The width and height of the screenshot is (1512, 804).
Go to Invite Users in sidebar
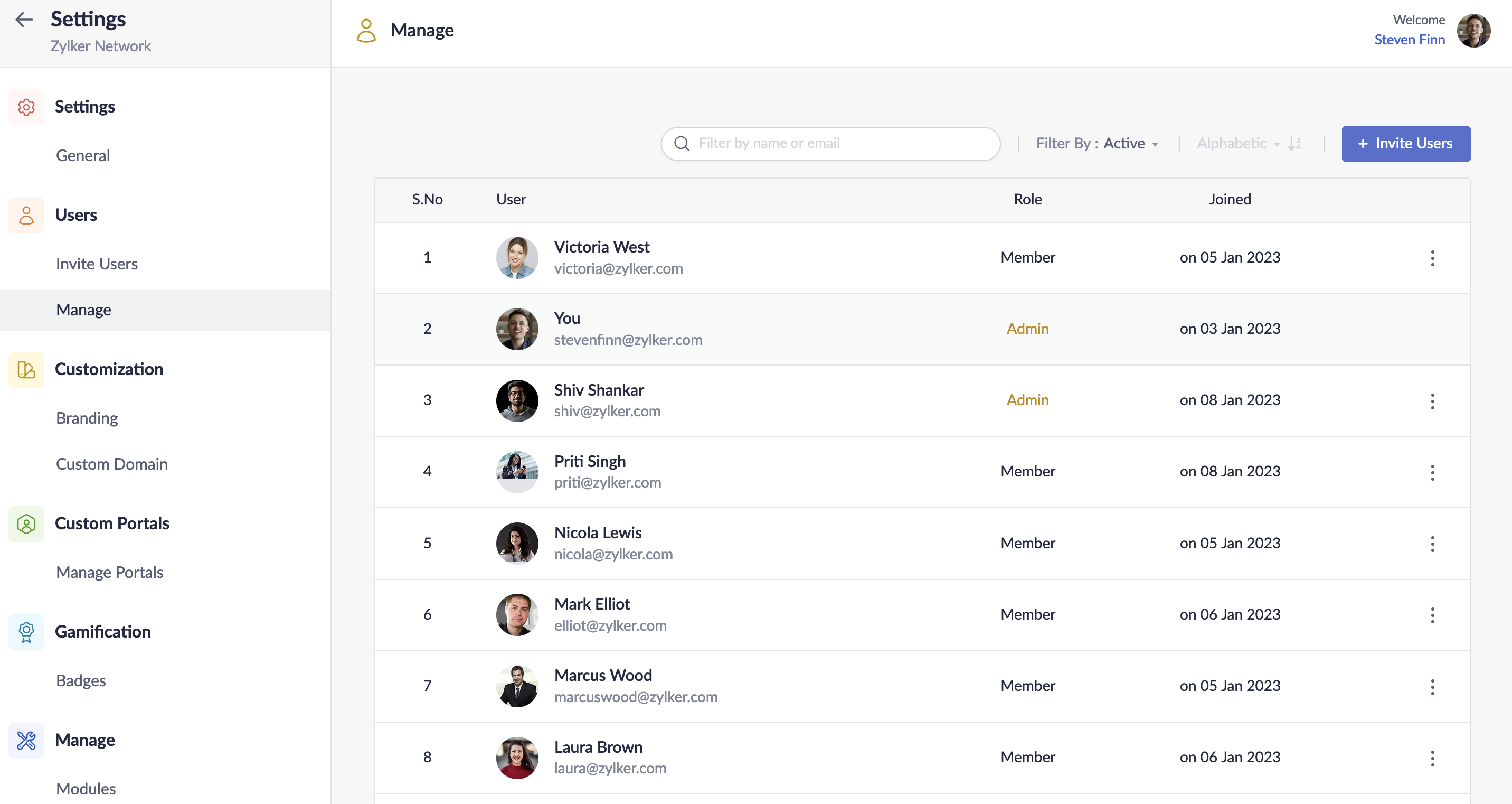pos(97,264)
